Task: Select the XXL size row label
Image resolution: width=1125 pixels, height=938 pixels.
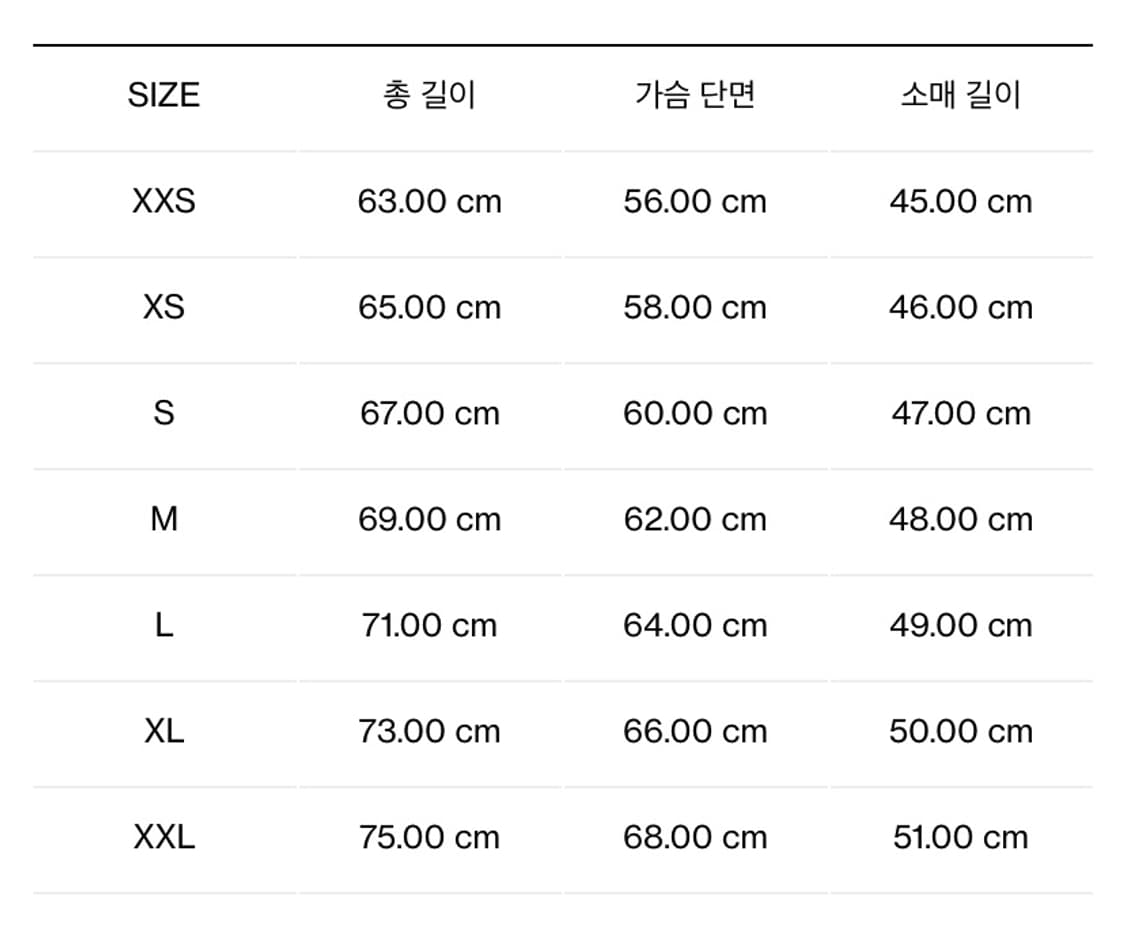Action: tap(164, 837)
